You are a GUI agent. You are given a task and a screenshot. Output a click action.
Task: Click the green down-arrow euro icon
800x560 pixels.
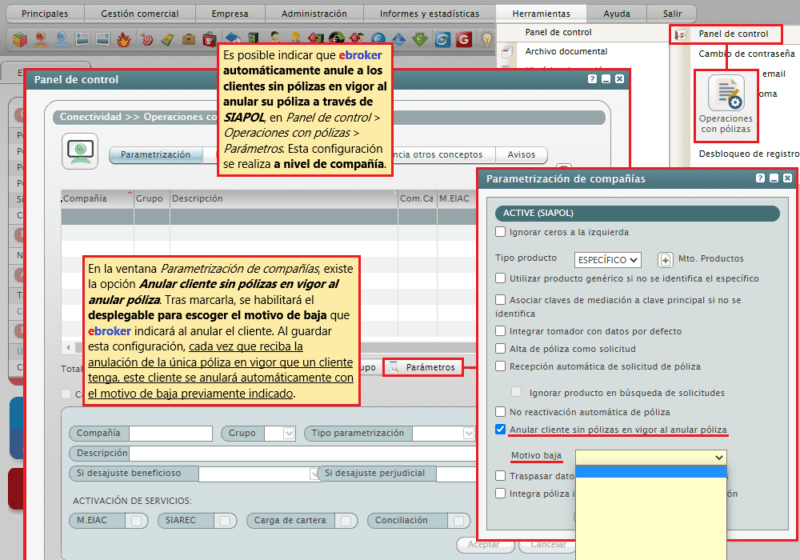coord(420,38)
